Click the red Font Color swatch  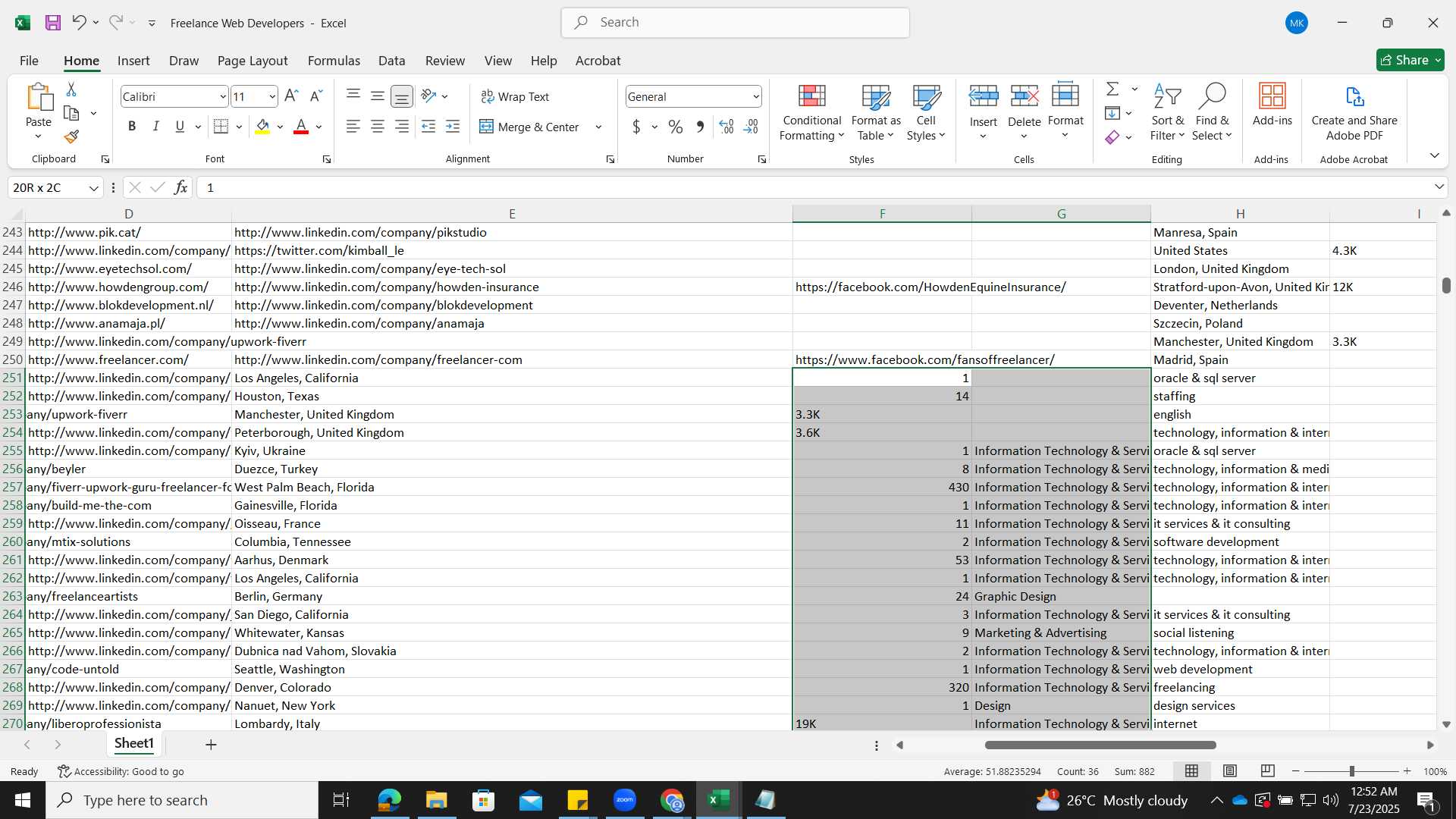(x=301, y=127)
